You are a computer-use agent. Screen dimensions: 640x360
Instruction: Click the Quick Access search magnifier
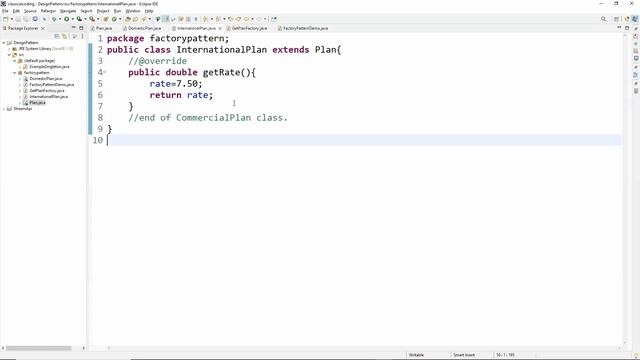point(603,19)
